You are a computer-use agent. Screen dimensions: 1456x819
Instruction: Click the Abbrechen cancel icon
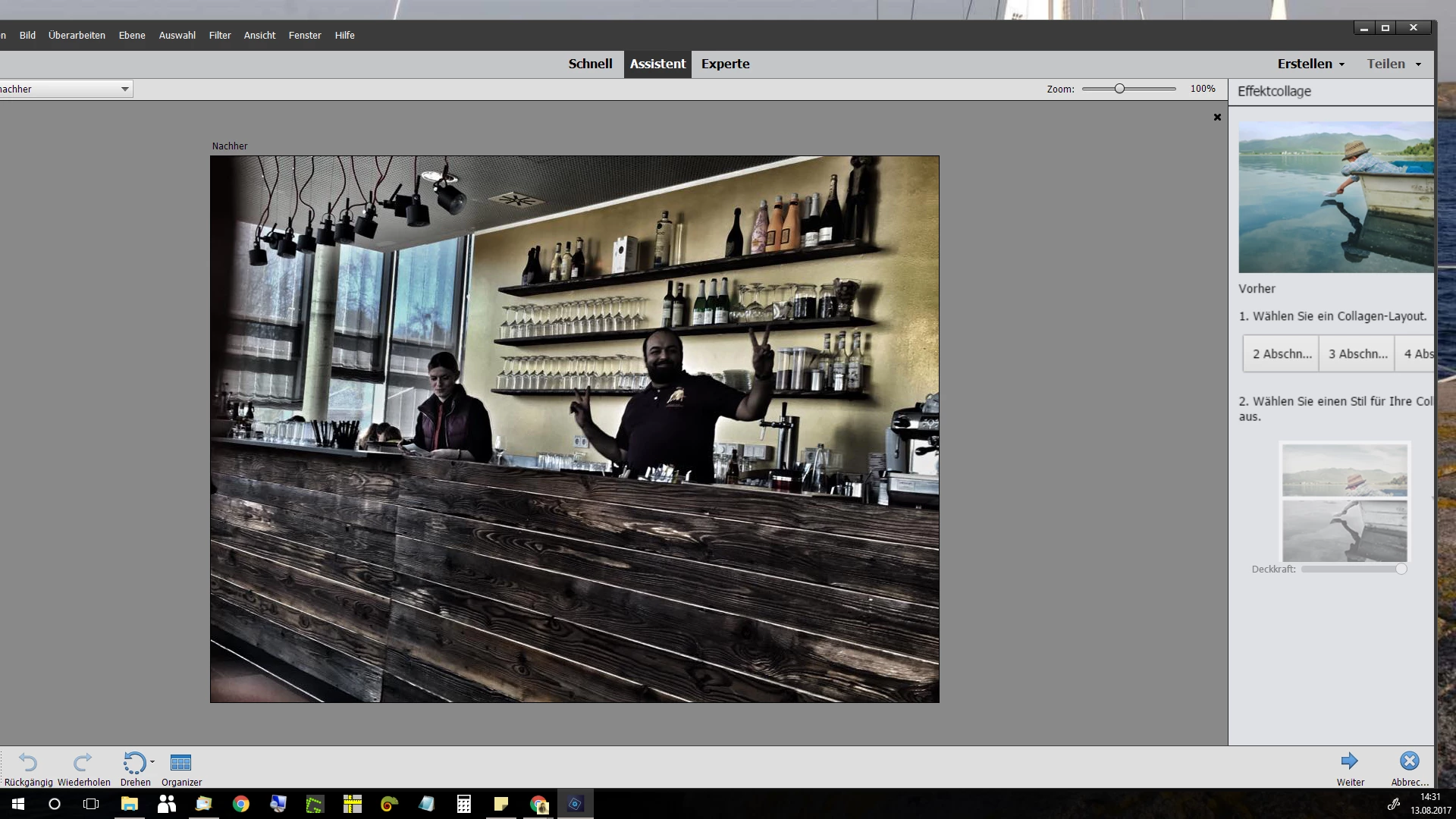tap(1409, 761)
